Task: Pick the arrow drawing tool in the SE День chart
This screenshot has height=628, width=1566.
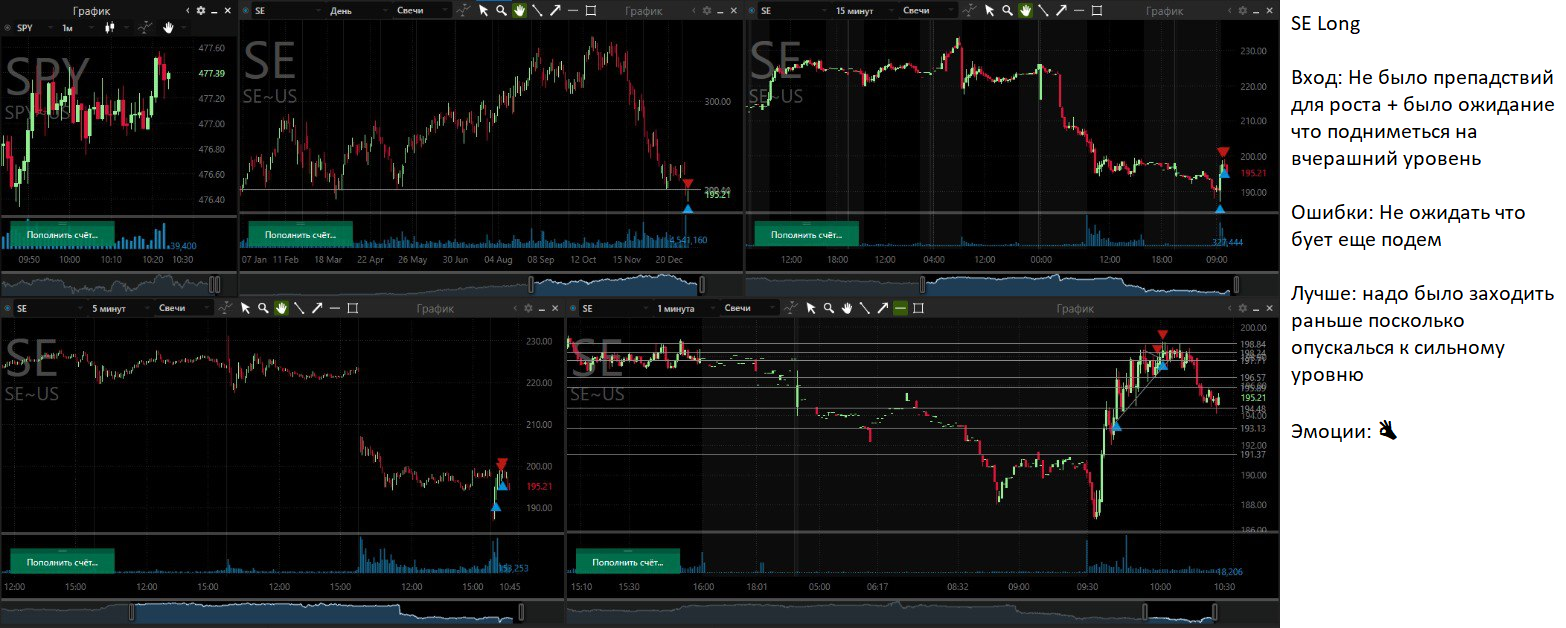Action: [x=555, y=11]
